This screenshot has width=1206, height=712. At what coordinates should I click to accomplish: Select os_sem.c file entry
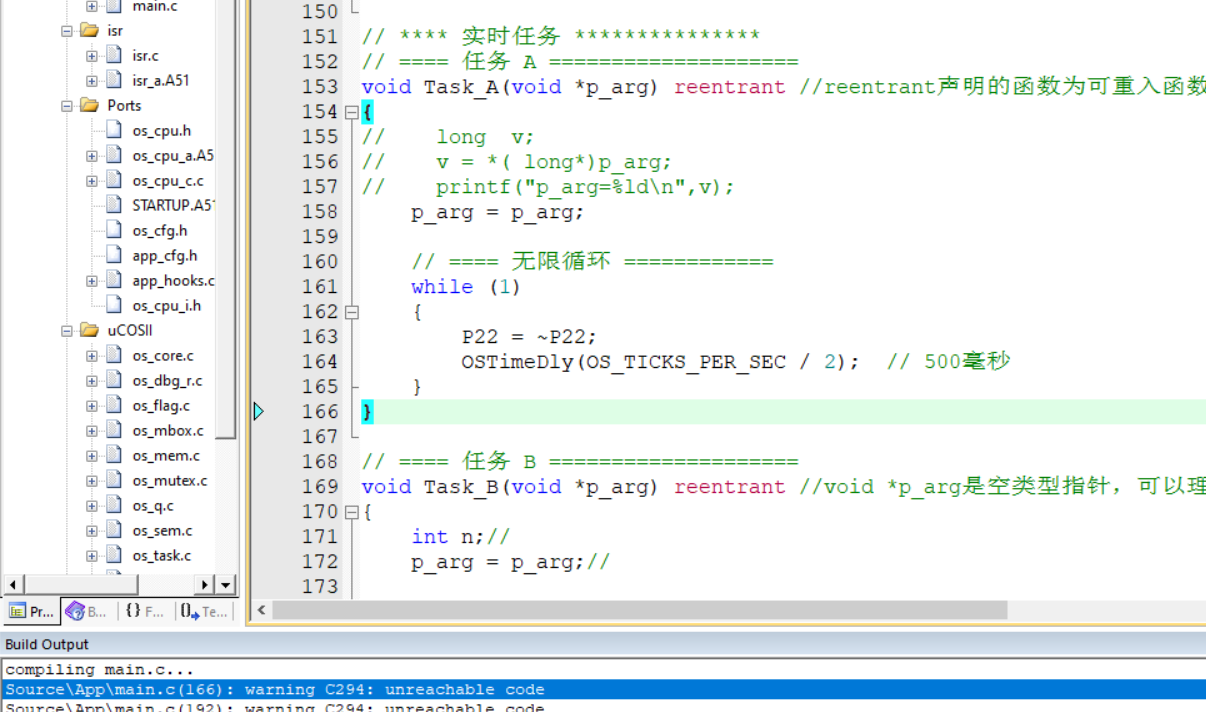pos(162,531)
